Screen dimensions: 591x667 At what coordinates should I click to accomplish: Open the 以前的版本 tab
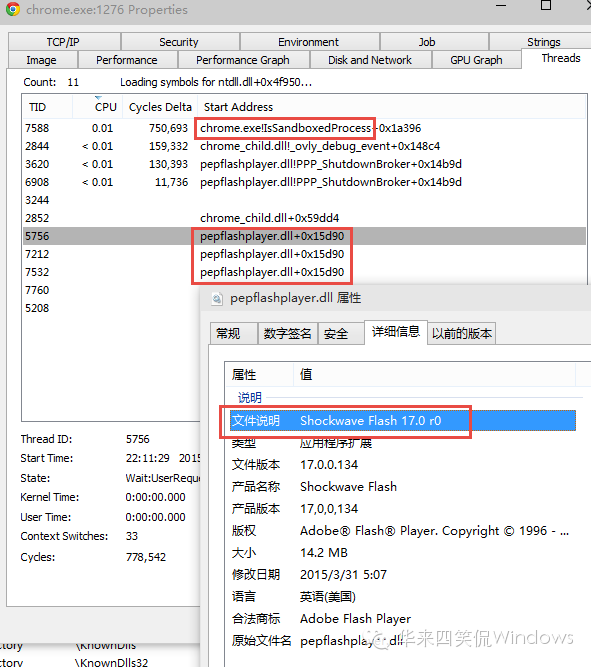[462, 334]
